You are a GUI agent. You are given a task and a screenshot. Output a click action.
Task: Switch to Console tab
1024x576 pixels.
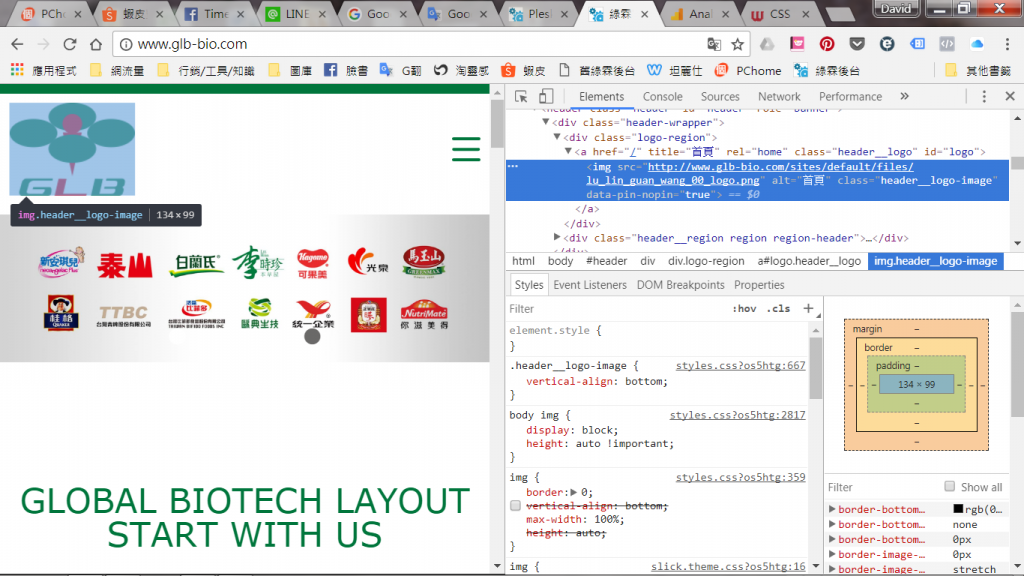click(x=662, y=97)
